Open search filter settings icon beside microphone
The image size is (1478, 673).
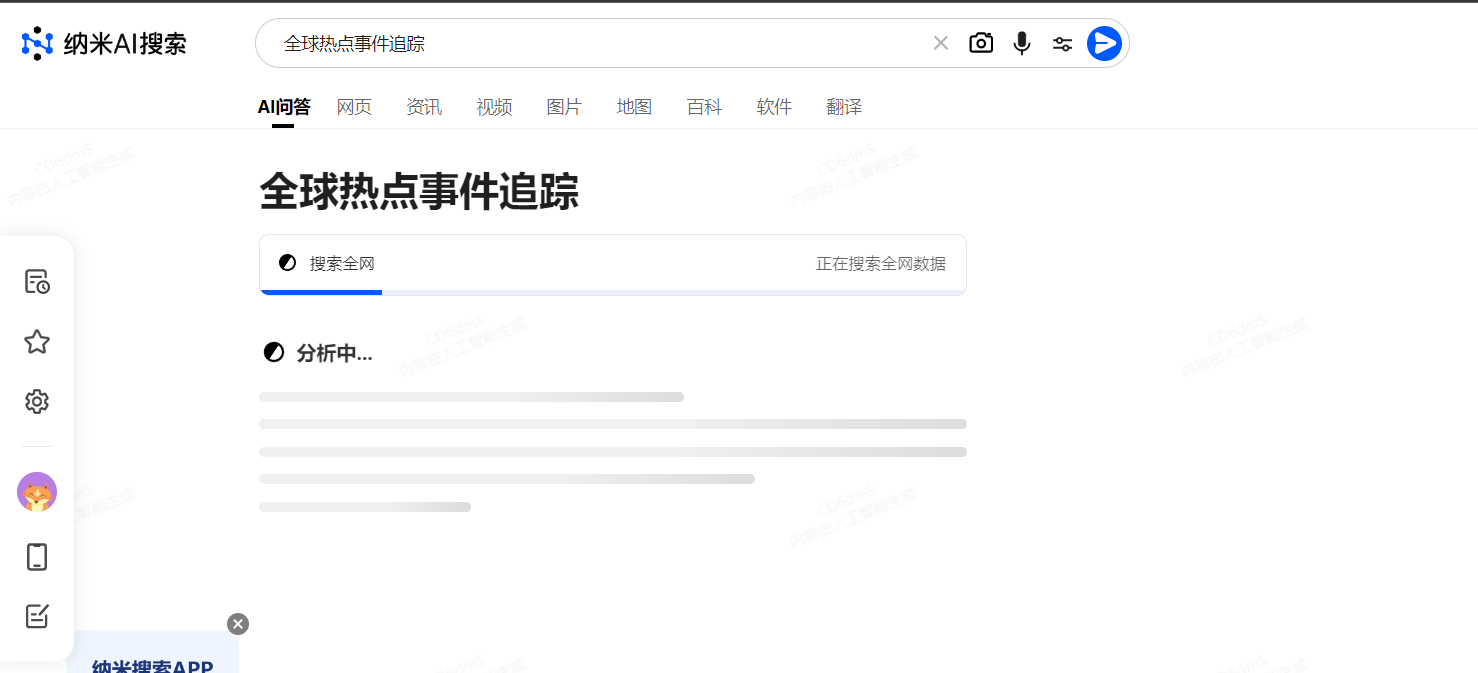click(x=1062, y=42)
